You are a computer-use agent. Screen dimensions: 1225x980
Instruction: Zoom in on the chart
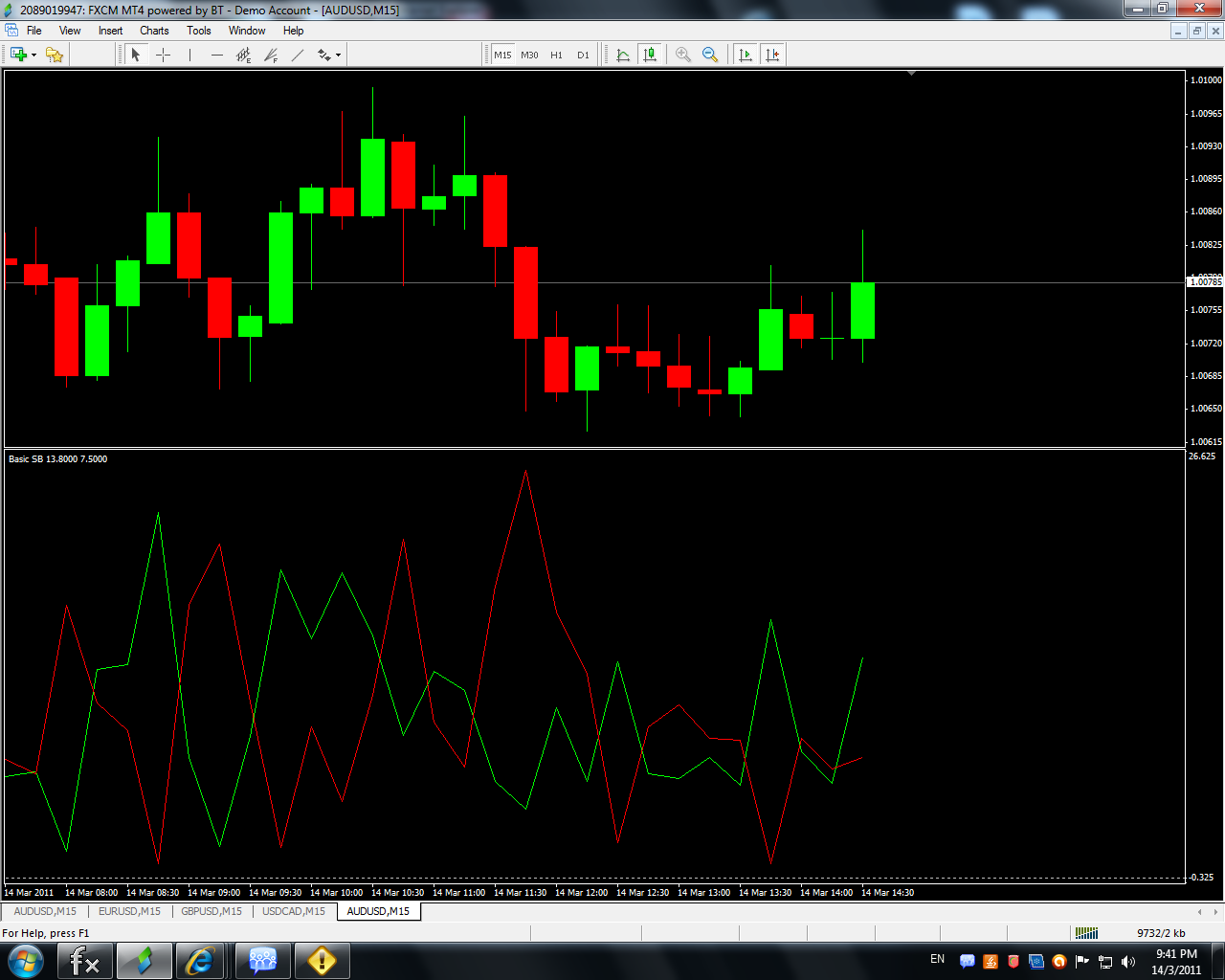pyautogui.click(x=682, y=55)
